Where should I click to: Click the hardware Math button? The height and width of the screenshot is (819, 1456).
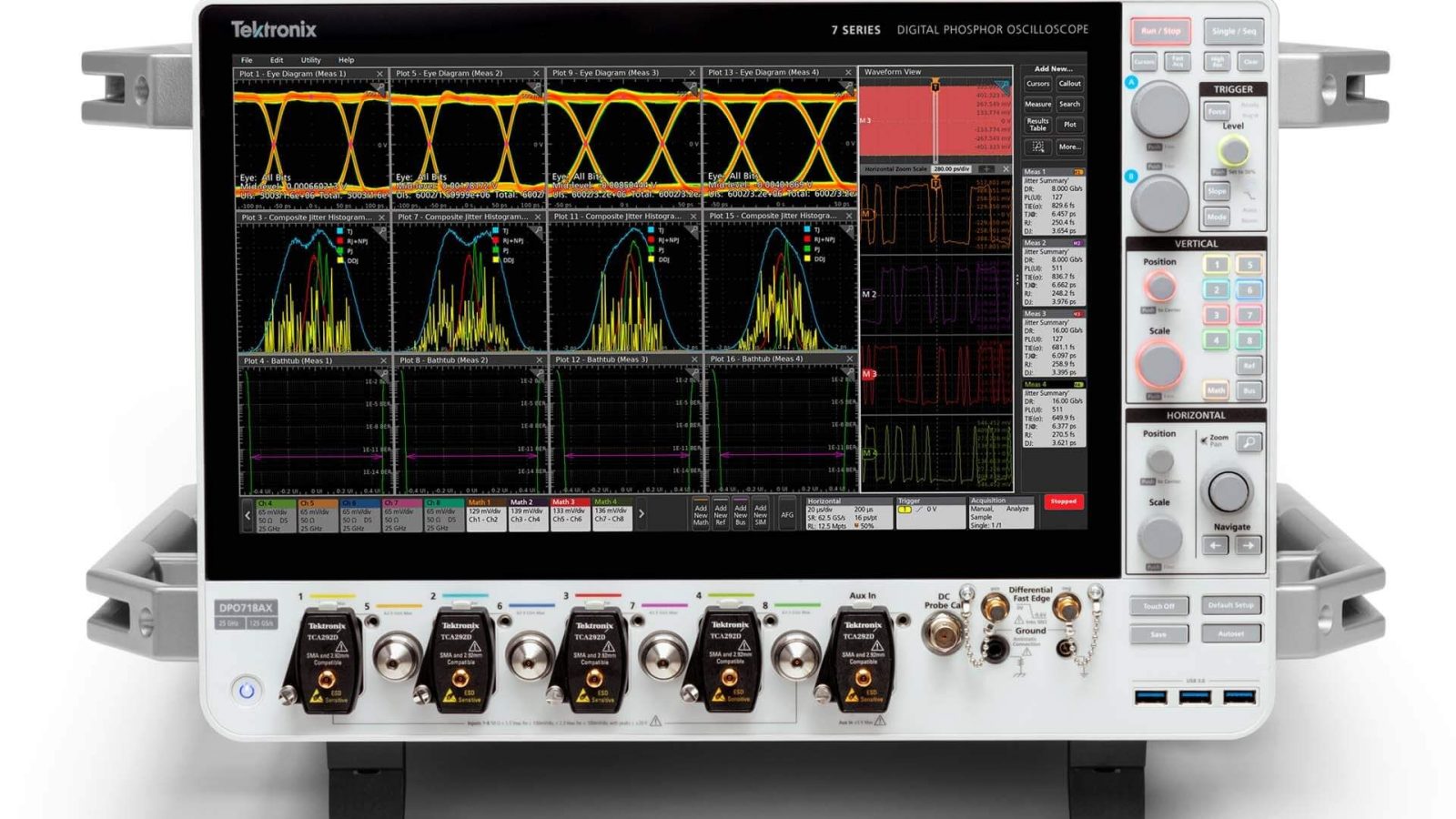click(x=1217, y=390)
